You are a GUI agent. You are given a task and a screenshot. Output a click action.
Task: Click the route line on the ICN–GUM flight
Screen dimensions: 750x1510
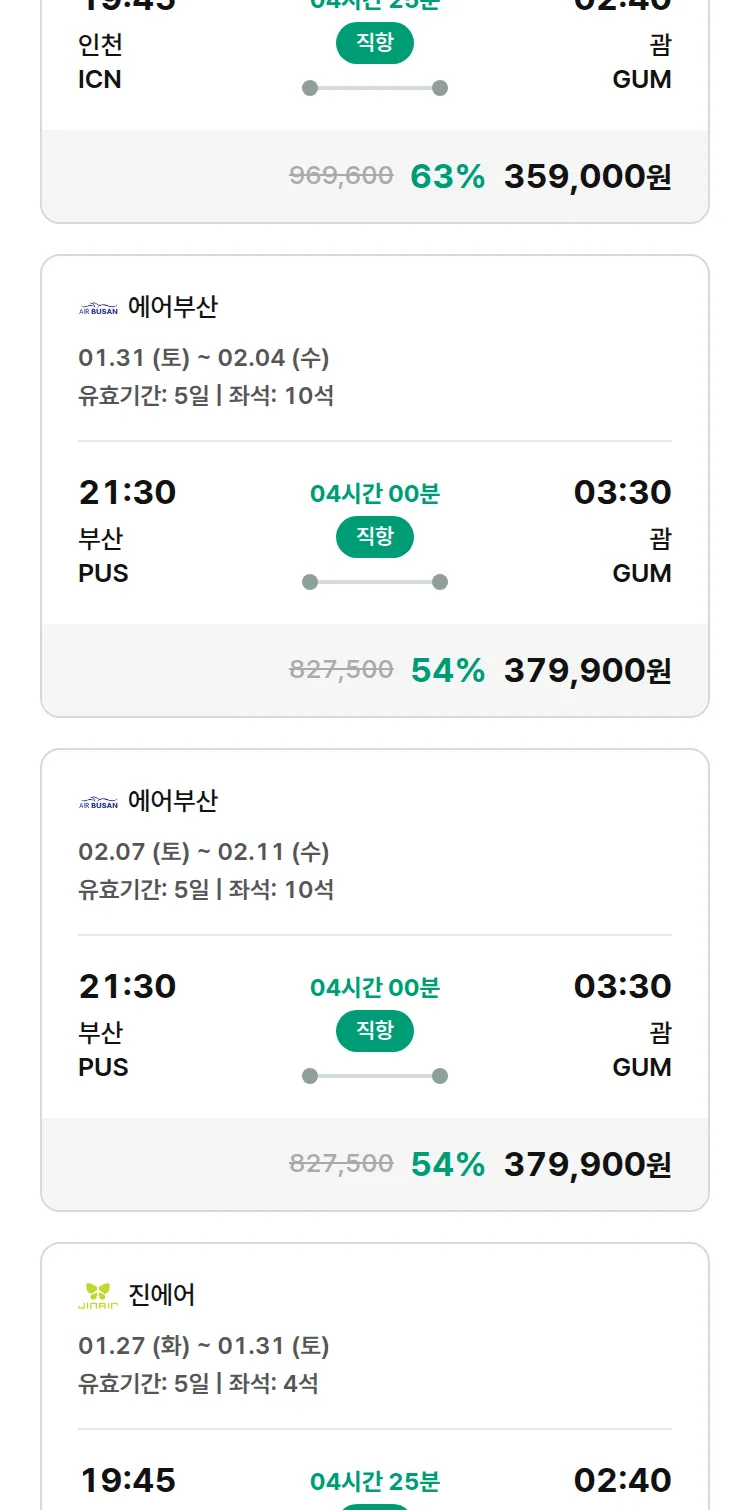[375, 88]
